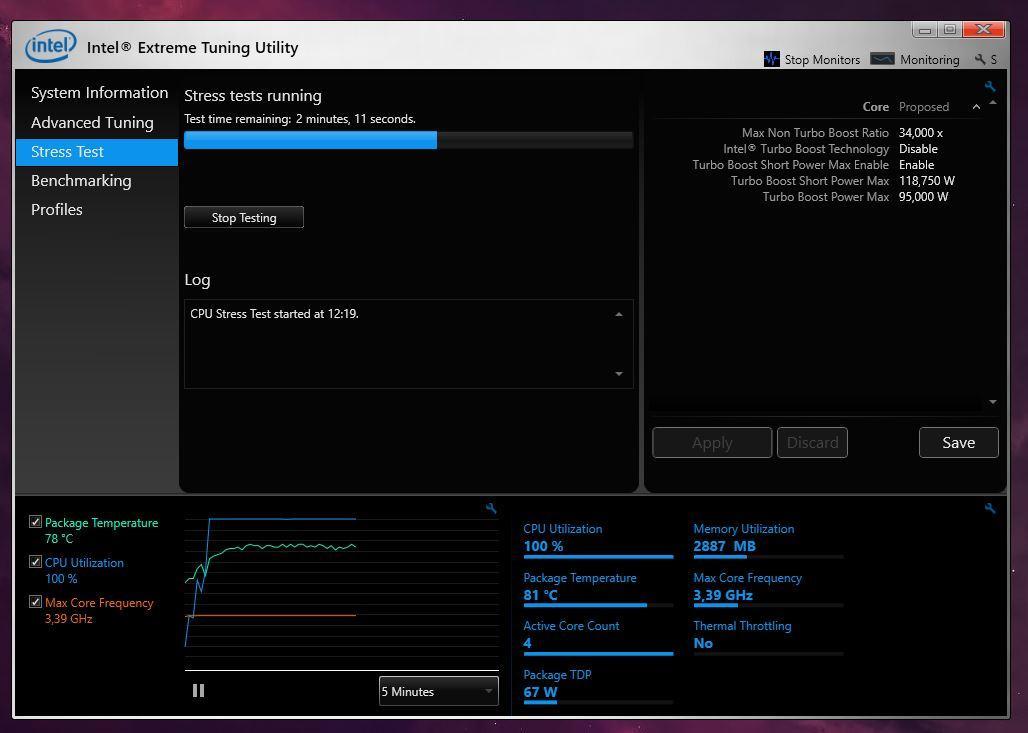The height and width of the screenshot is (733, 1028).
Task: Close the Intel Extreme Tuning Utility window
Action: click(983, 30)
